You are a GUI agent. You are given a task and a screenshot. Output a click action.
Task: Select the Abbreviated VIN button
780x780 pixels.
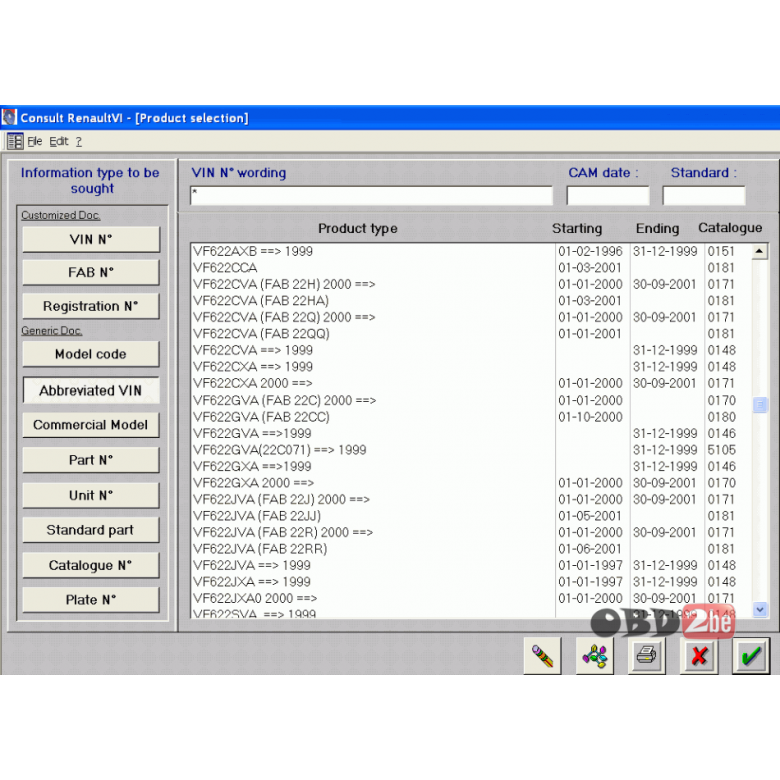[91, 390]
